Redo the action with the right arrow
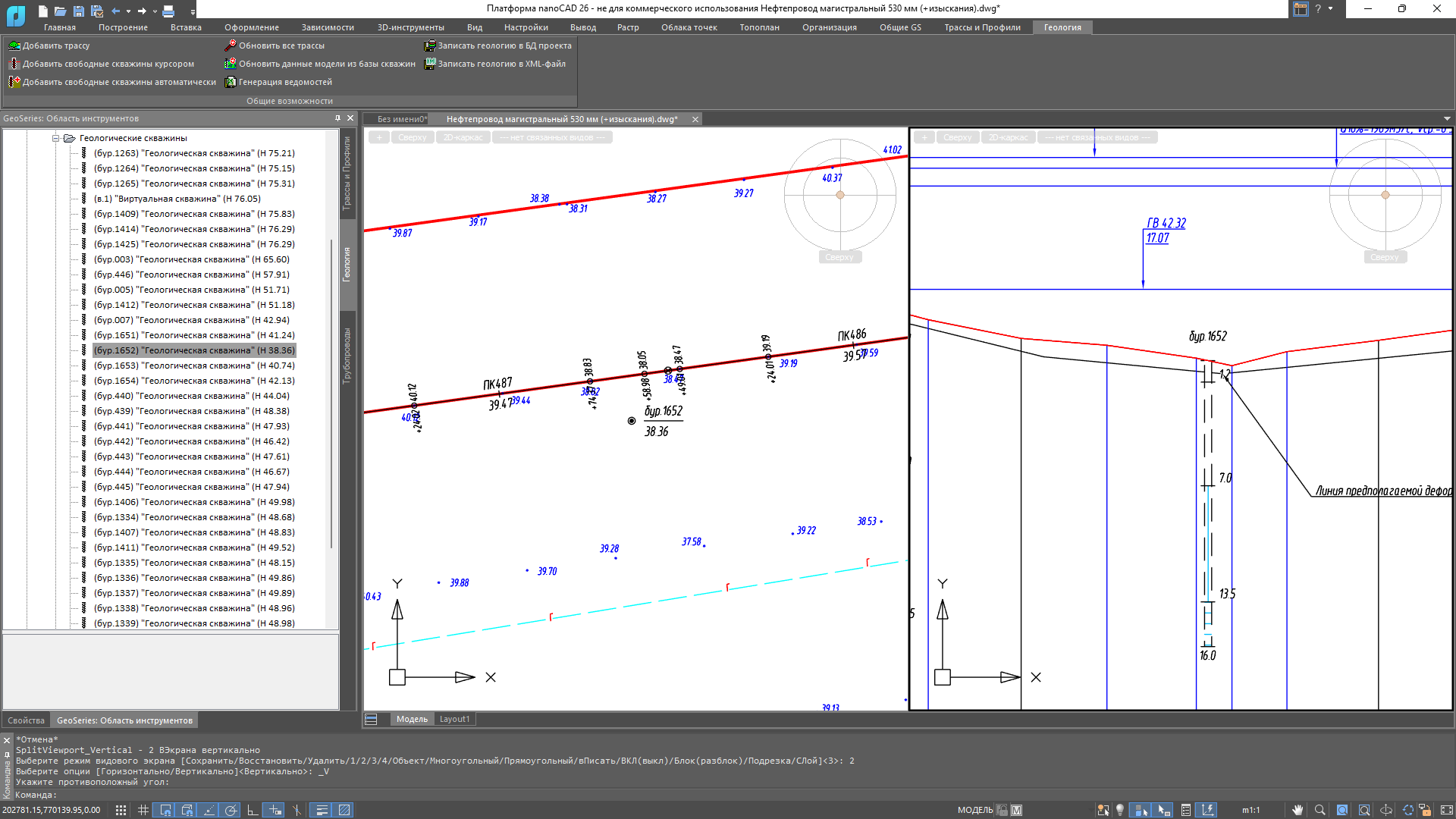This screenshot has width=1456, height=819. 142,11
